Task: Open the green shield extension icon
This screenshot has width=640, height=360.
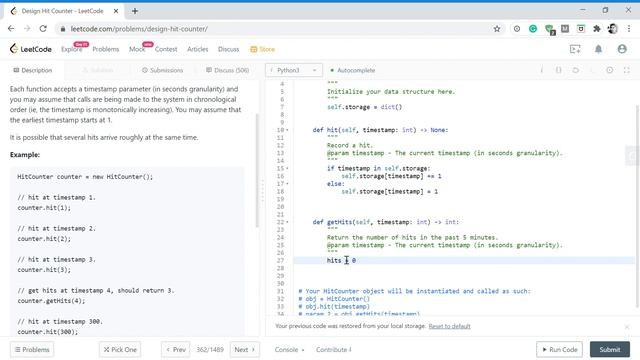Action: [x=549, y=29]
